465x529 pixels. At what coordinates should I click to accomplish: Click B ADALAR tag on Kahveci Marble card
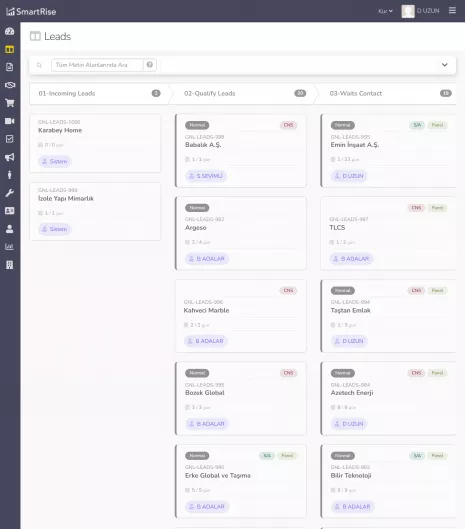click(x=206, y=341)
